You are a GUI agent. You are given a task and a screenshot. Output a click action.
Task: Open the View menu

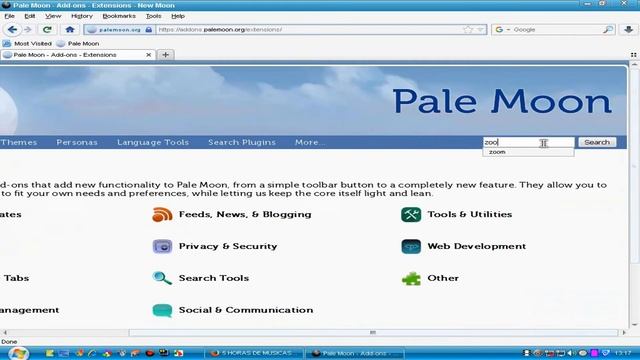pos(53,16)
